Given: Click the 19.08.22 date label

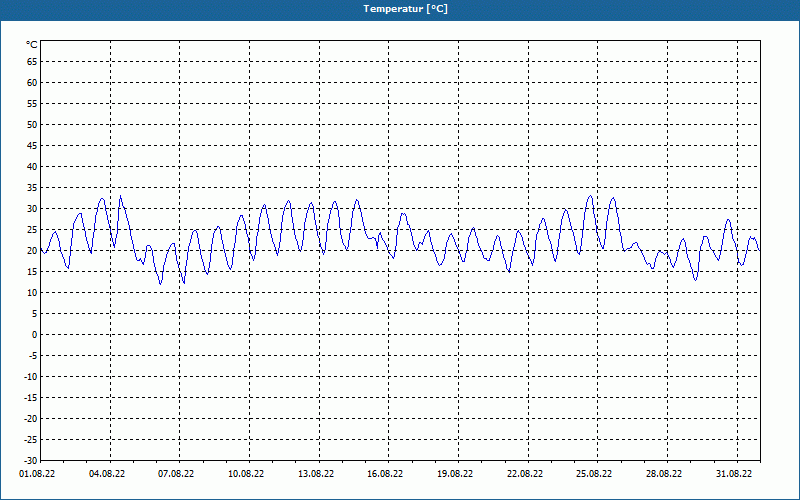Looking at the screenshot, I should (454, 474).
